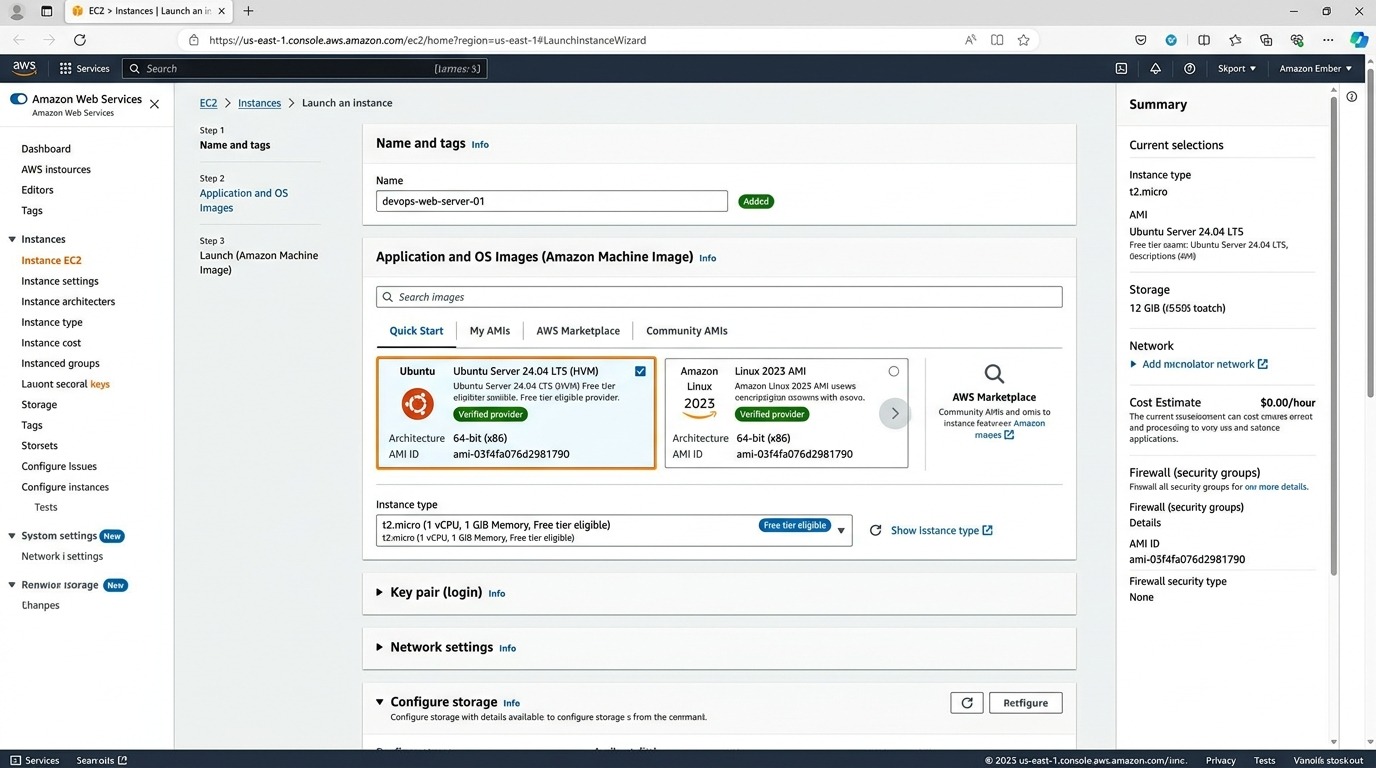
Task: Open the Skport region dropdown
Action: pos(1237,69)
